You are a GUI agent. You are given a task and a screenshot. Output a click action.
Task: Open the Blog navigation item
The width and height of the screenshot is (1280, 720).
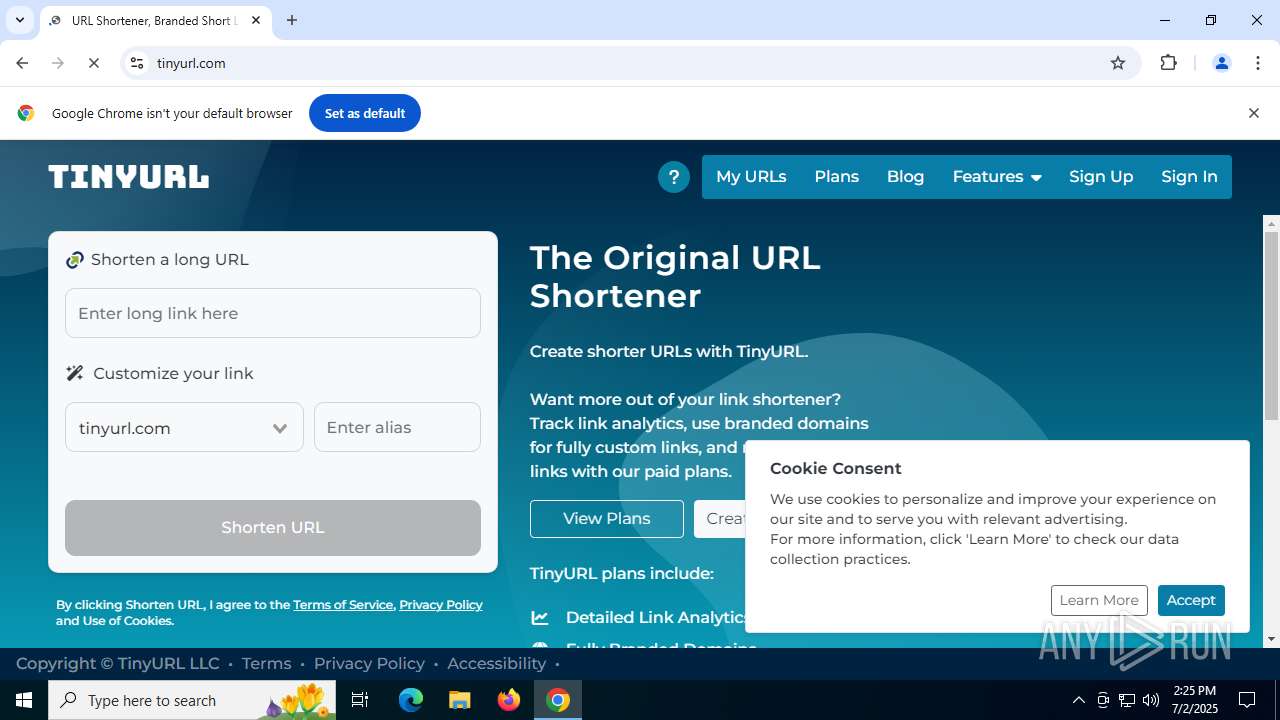point(905,177)
